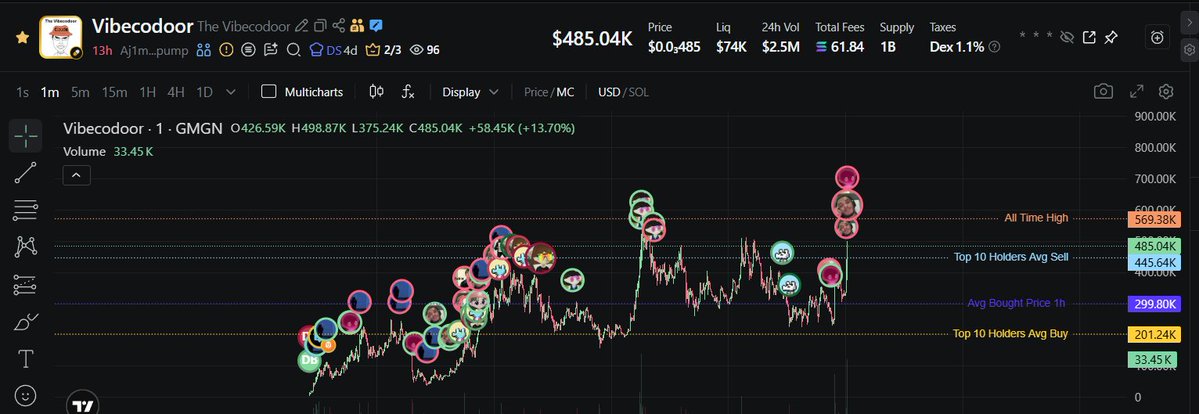Select the 4H timeframe
Viewport: 1199px width, 414px height.
pos(176,92)
